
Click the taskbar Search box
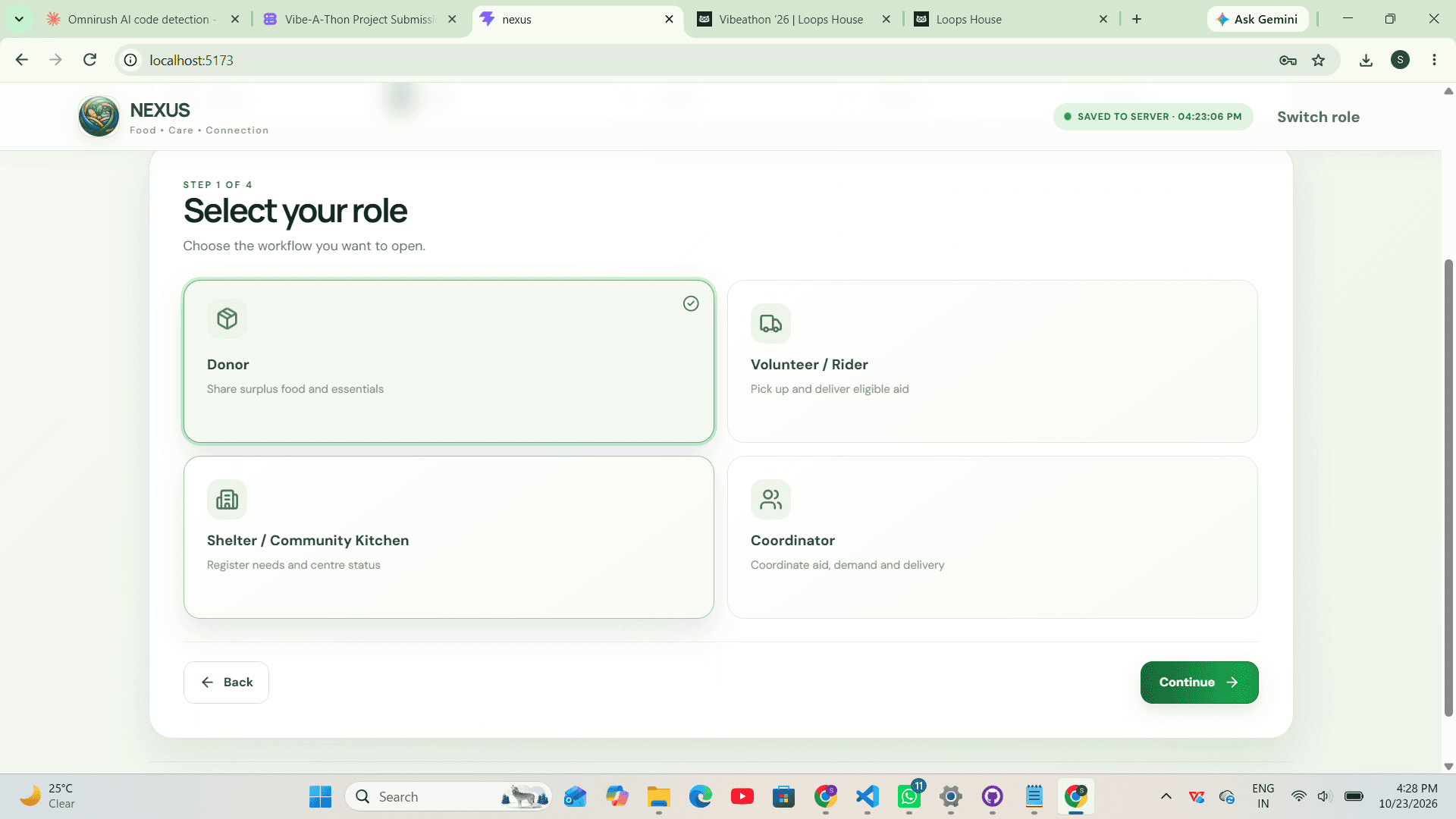click(448, 797)
